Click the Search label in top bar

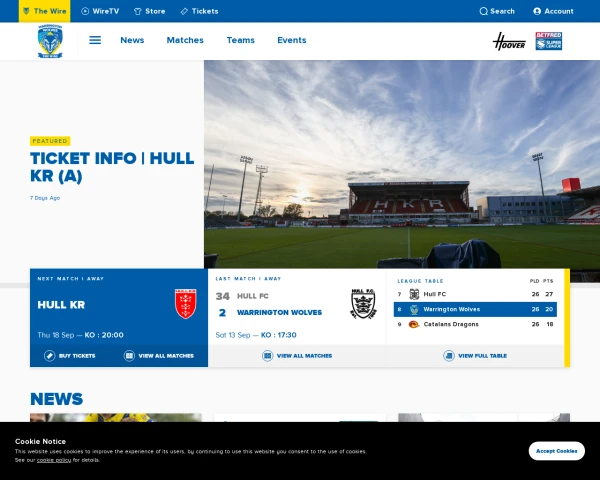[x=502, y=11]
